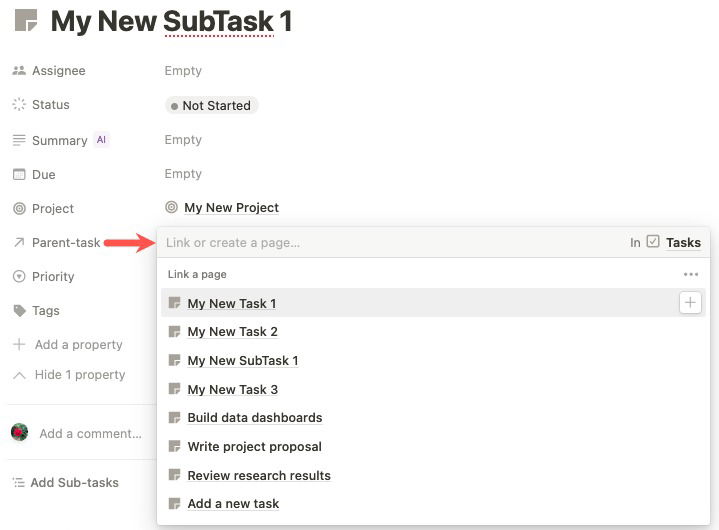Open the three-dots menu in Link a page
The height and width of the screenshot is (530, 719).
691,274
